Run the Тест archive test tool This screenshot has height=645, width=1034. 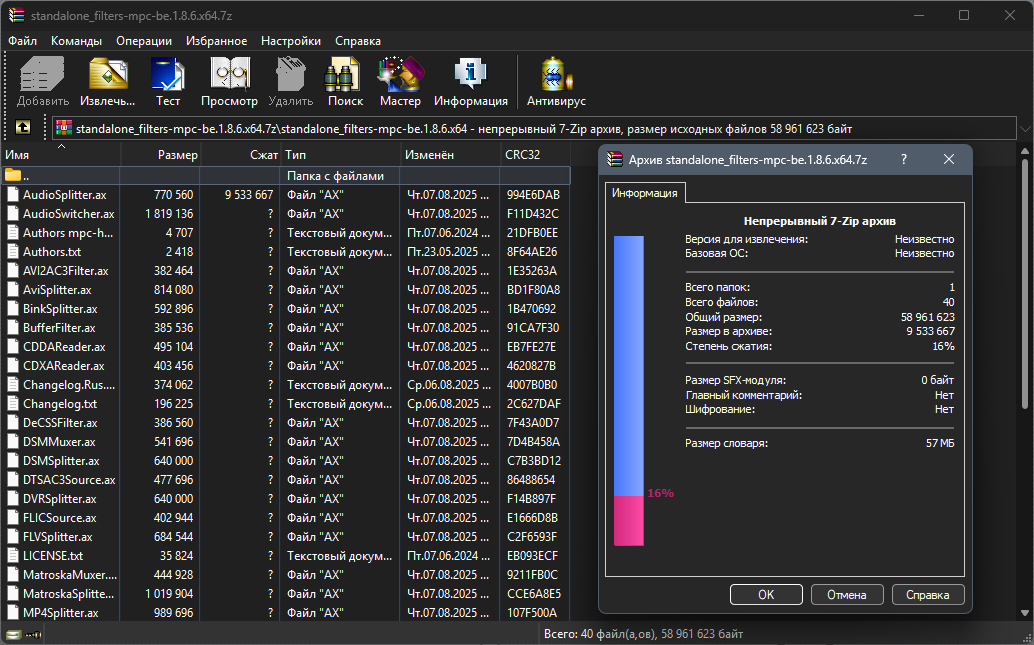coord(167,73)
